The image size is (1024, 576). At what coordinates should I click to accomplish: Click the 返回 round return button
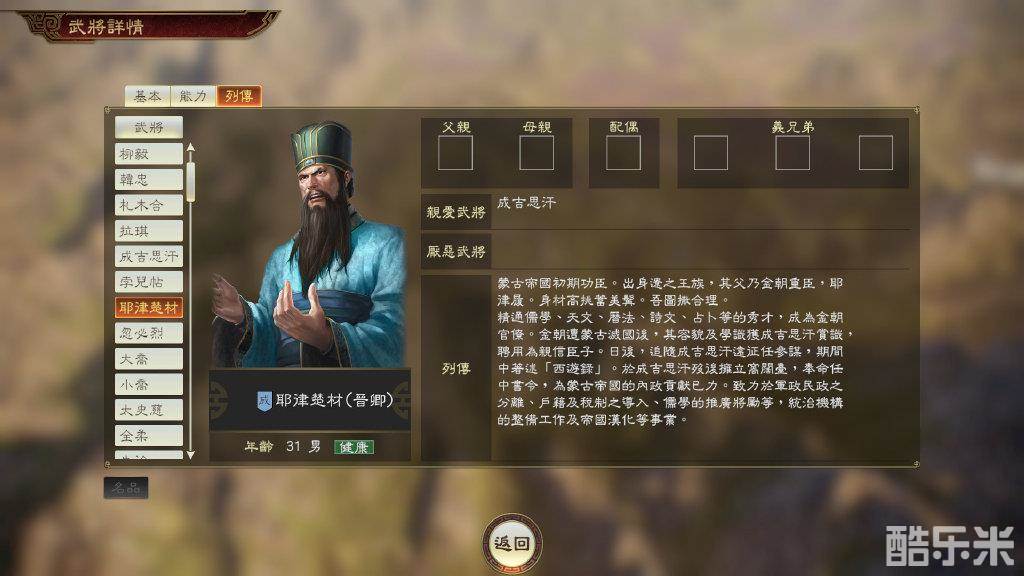pyautogui.click(x=513, y=543)
